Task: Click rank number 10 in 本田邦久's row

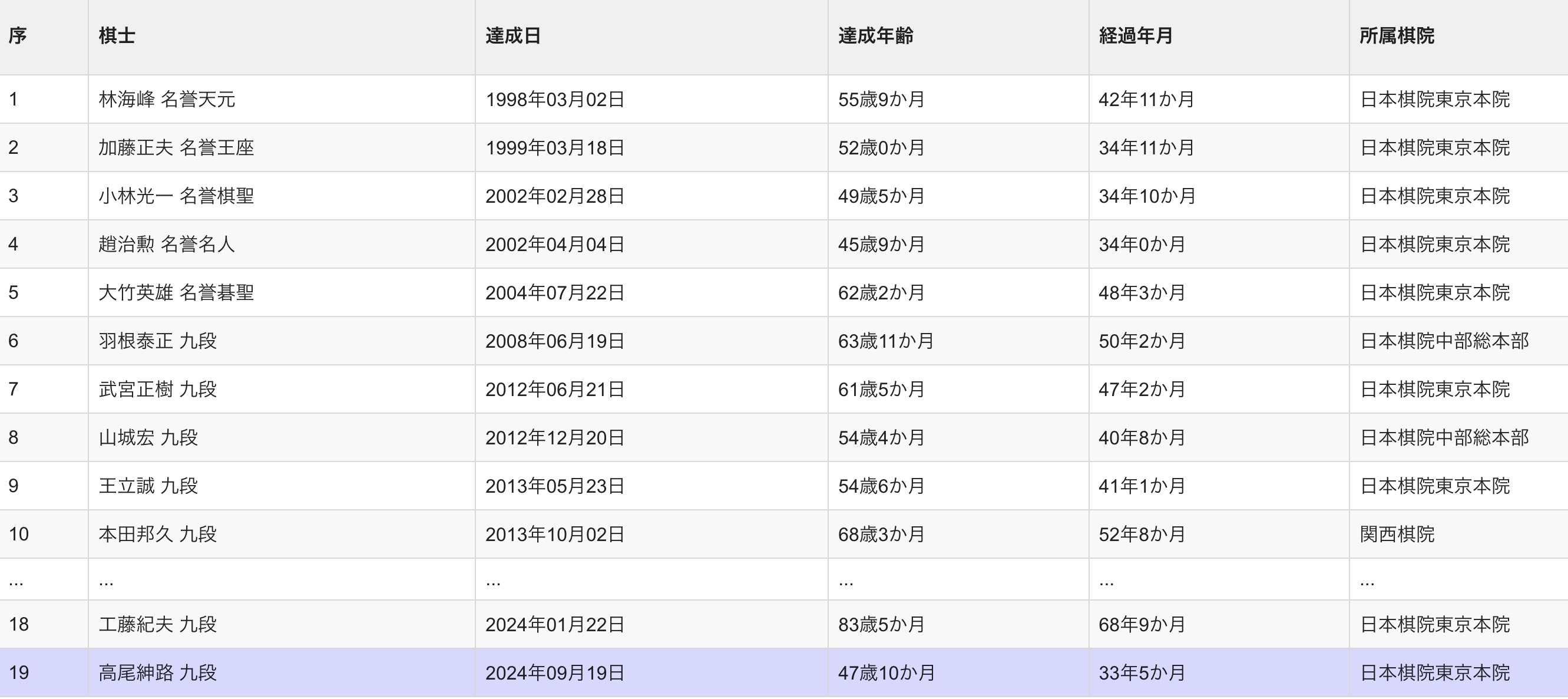Action: [19, 535]
